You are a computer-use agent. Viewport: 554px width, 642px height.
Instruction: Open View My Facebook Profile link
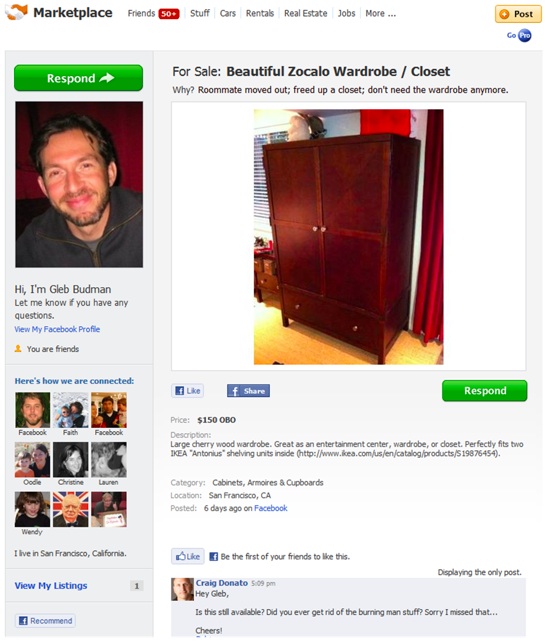point(57,329)
